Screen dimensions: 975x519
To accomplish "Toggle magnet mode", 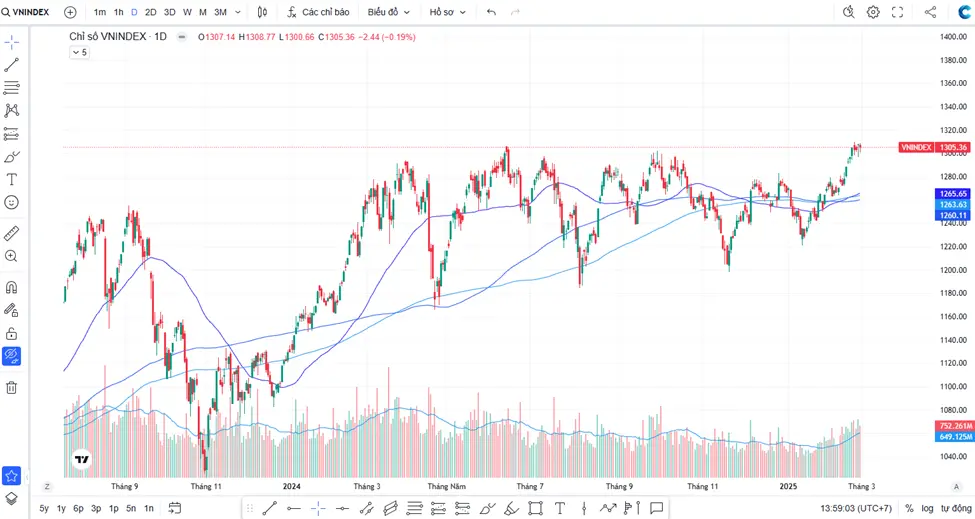I will (11, 287).
